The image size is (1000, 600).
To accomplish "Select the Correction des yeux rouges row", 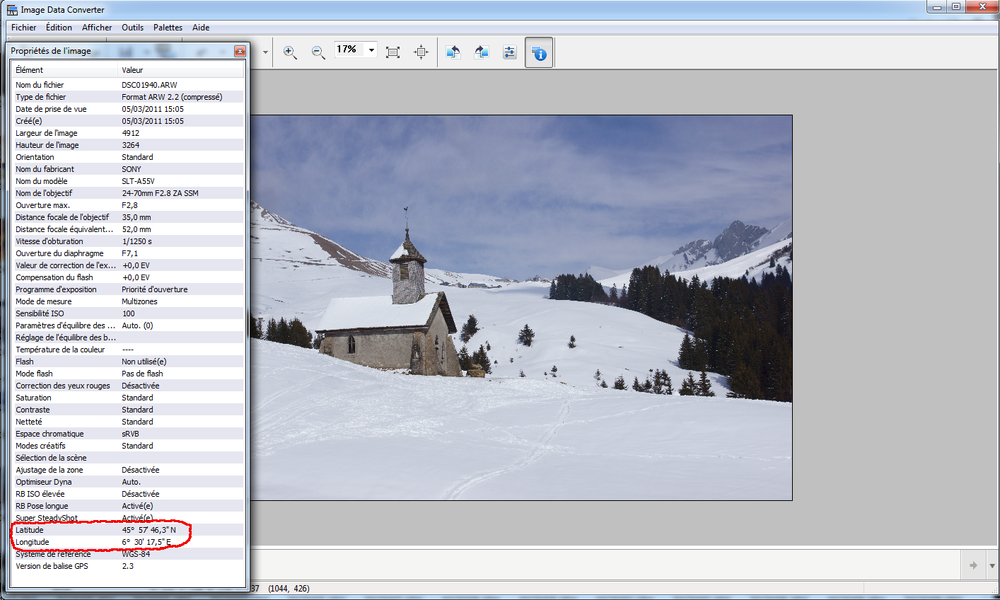I will click(x=128, y=386).
